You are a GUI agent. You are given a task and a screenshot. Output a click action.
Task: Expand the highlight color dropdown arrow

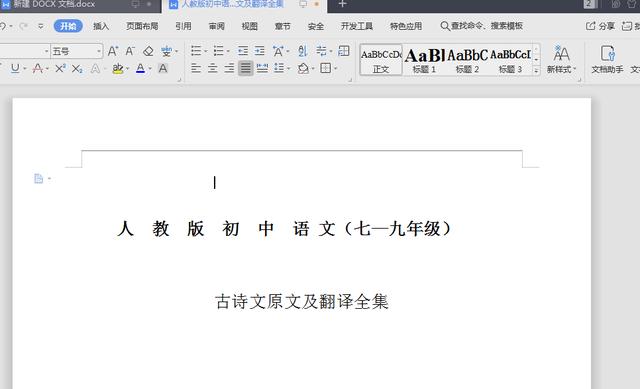coord(128,69)
